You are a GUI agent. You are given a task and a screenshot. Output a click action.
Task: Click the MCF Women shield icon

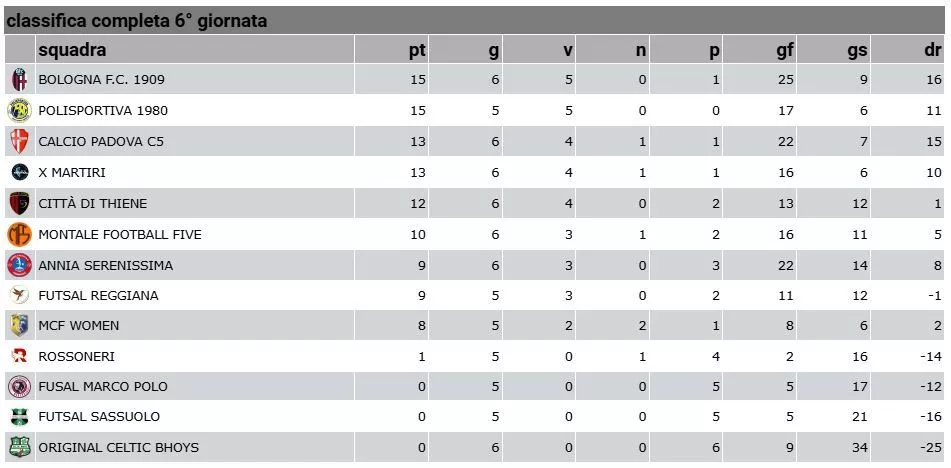(19, 326)
